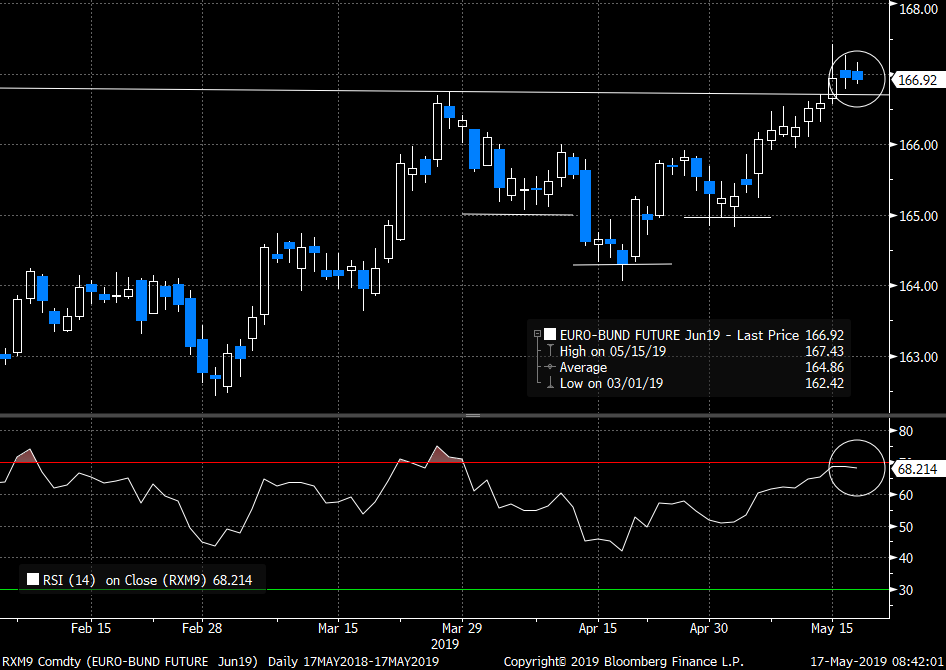Click the legend value 167.43
Viewport: 946px width, 670px height.
(x=824, y=351)
